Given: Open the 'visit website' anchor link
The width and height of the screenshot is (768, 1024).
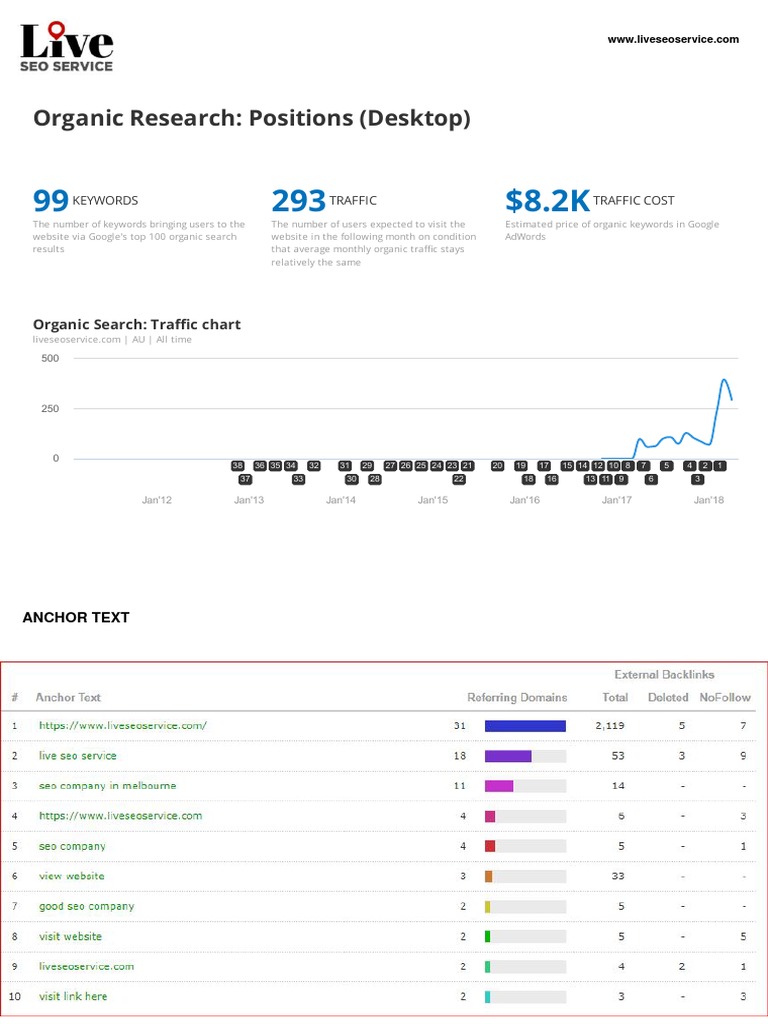Looking at the screenshot, I should (71, 936).
